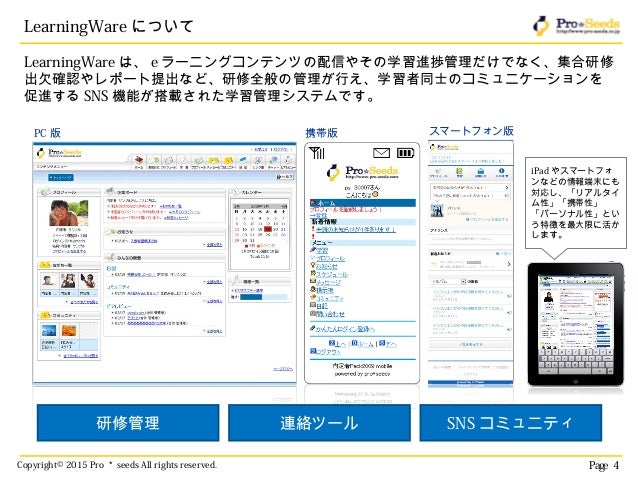Screen dimensions: 638x479
Task: Click the 連絡ツール blue box
Action: pyautogui.click(x=319, y=423)
